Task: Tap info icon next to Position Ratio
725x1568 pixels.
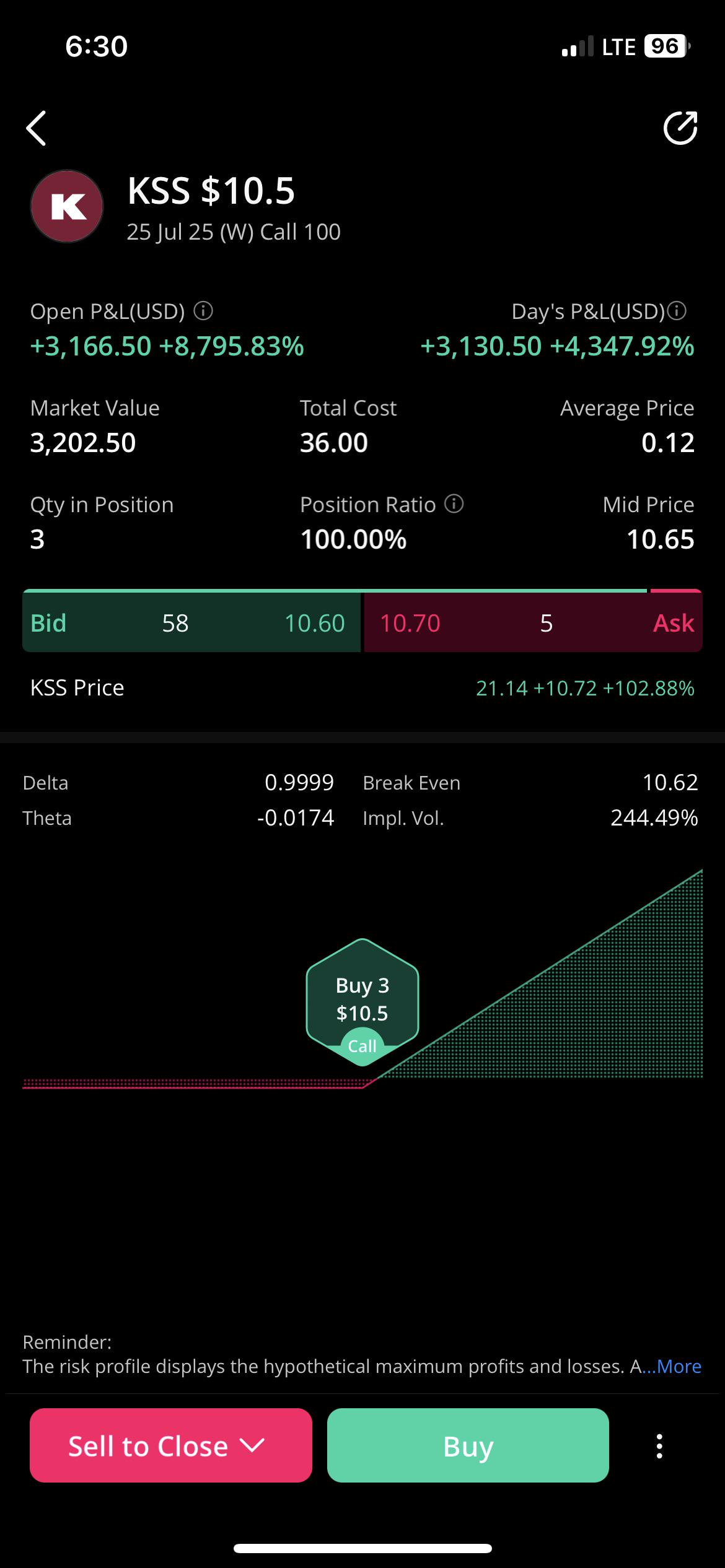Action: coord(454,504)
